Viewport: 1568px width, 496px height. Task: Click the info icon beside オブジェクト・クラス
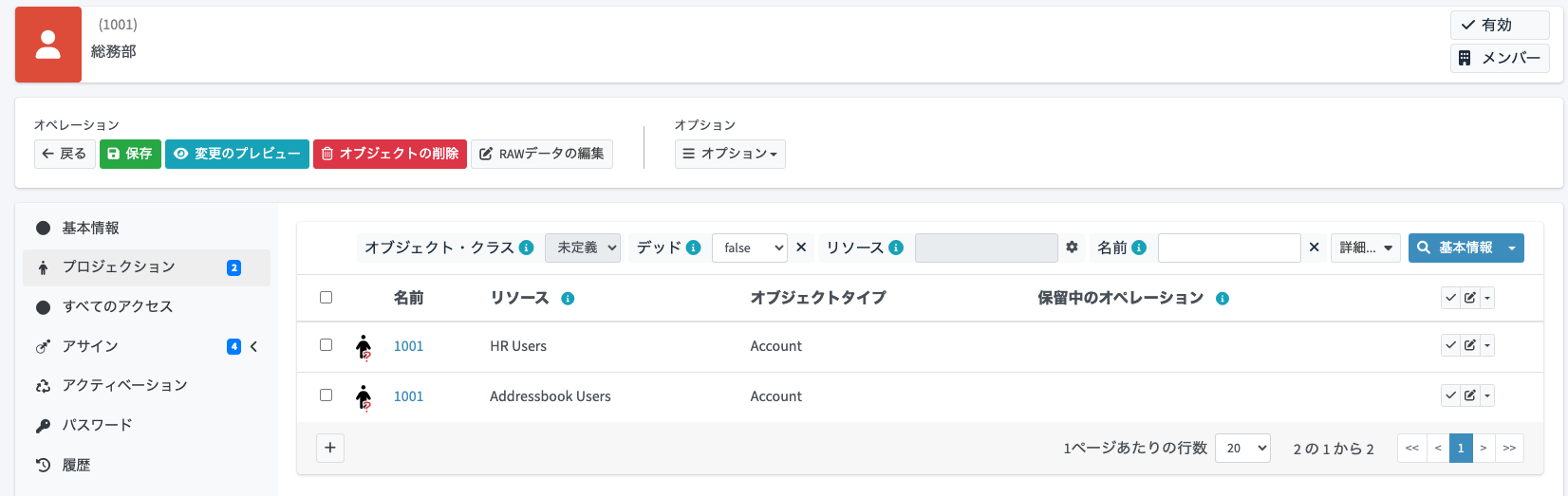tap(526, 248)
